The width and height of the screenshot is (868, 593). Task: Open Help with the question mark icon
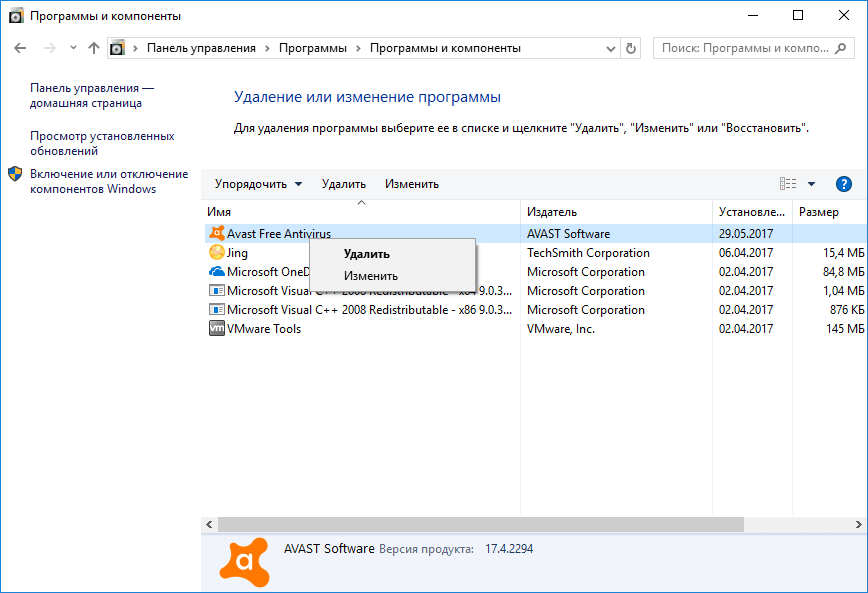pos(844,184)
